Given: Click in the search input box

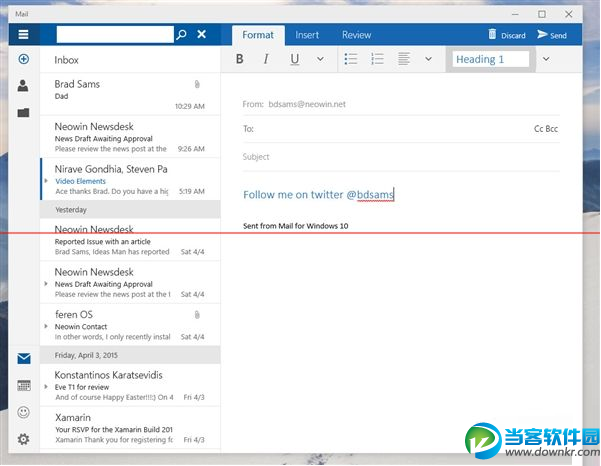Looking at the screenshot, I should click(115, 34).
